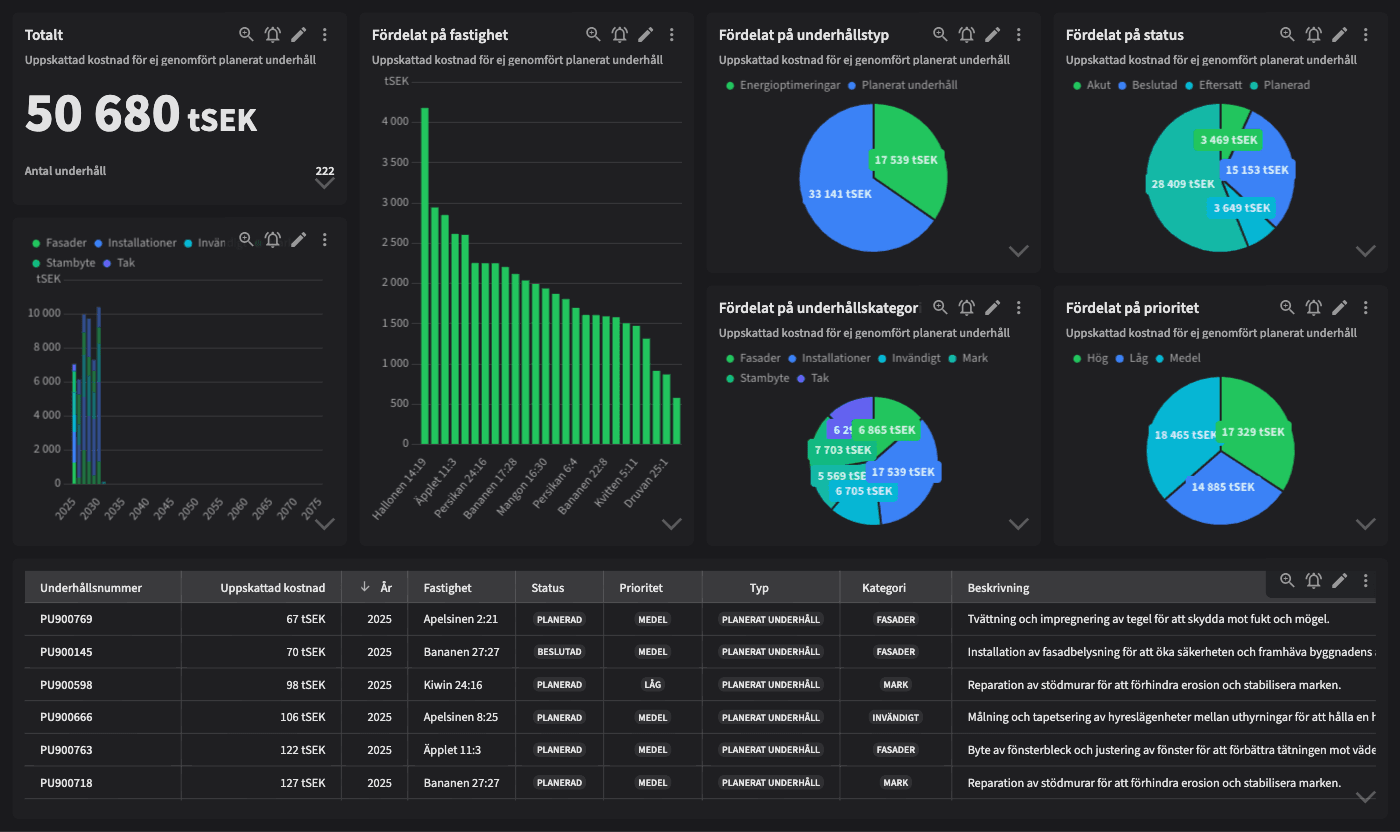Click the bell icon on Fördelat på underhållstyp
The height and width of the screenshot is (832, 1400).
966,34
